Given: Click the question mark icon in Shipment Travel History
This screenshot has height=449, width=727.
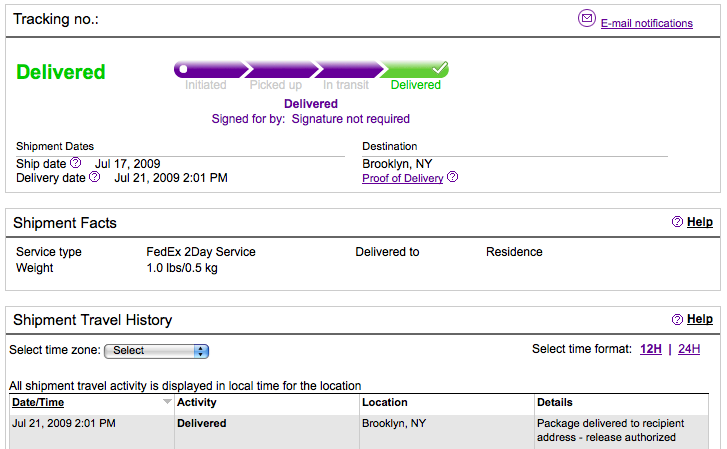Looking at the screenshot, I should pyautogui.click(x=677, y=320).
